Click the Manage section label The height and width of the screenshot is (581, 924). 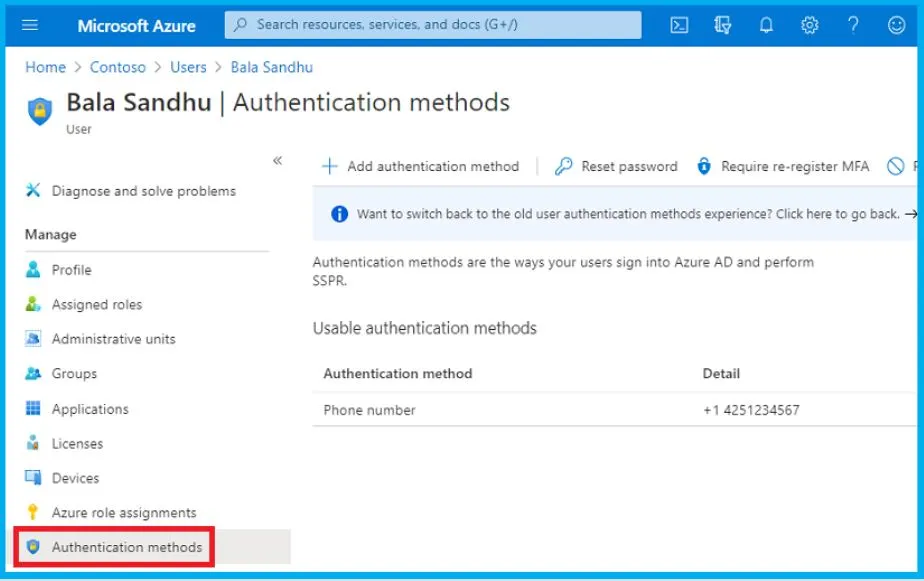(x=51, y=235)
